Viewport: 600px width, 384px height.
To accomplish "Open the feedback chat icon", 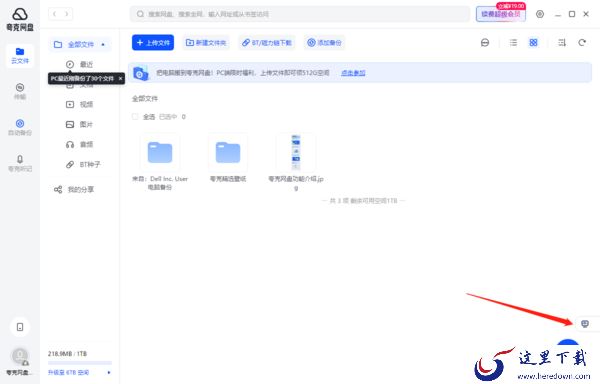I will [x=585, y=324].
